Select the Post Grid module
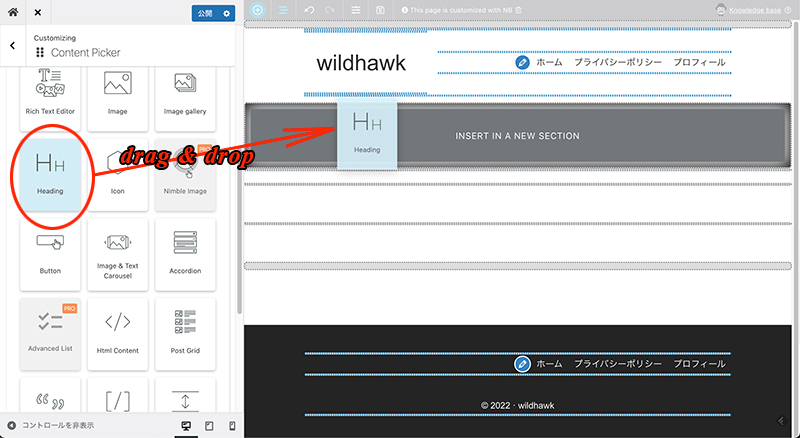800x438 pixels. [x=184, y=331]
